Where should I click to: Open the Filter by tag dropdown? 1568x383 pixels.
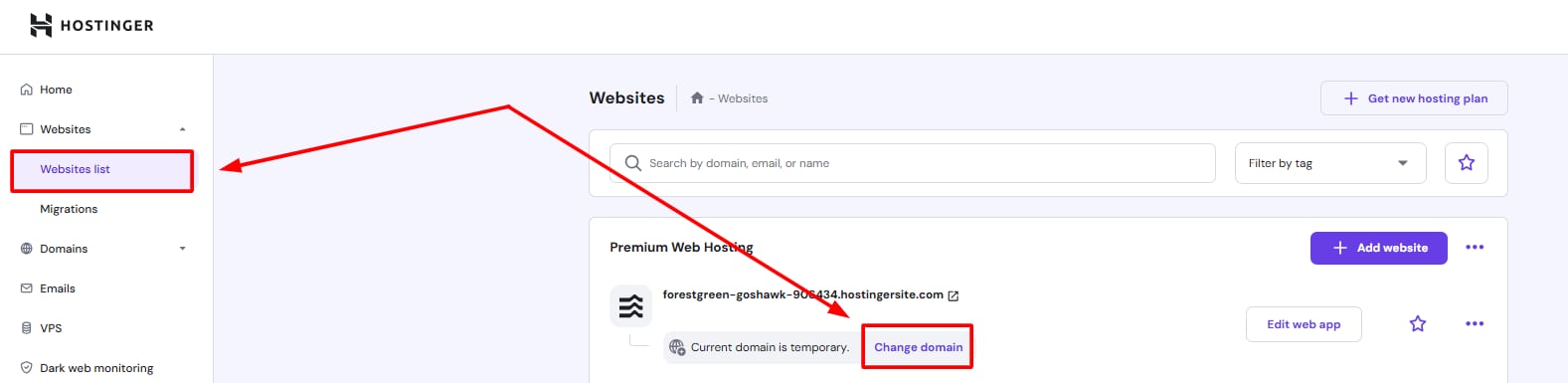click(1330, 163)
